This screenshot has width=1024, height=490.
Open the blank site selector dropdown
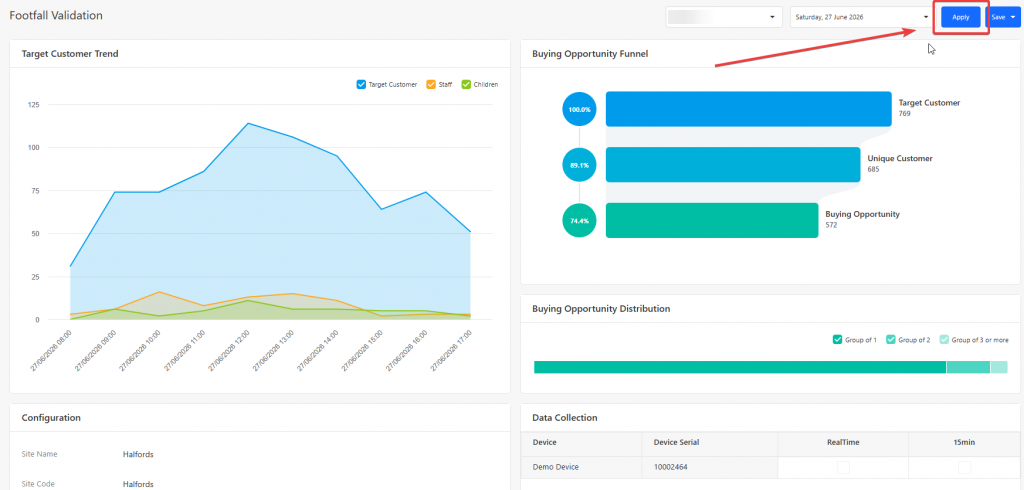(x=724, y=18)
